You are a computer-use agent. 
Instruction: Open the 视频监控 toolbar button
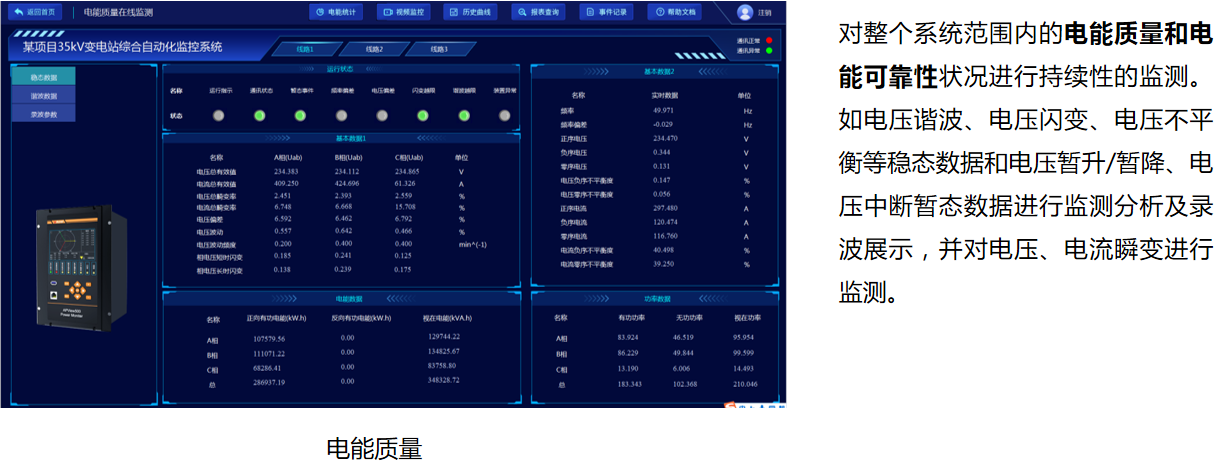(405, 12)
